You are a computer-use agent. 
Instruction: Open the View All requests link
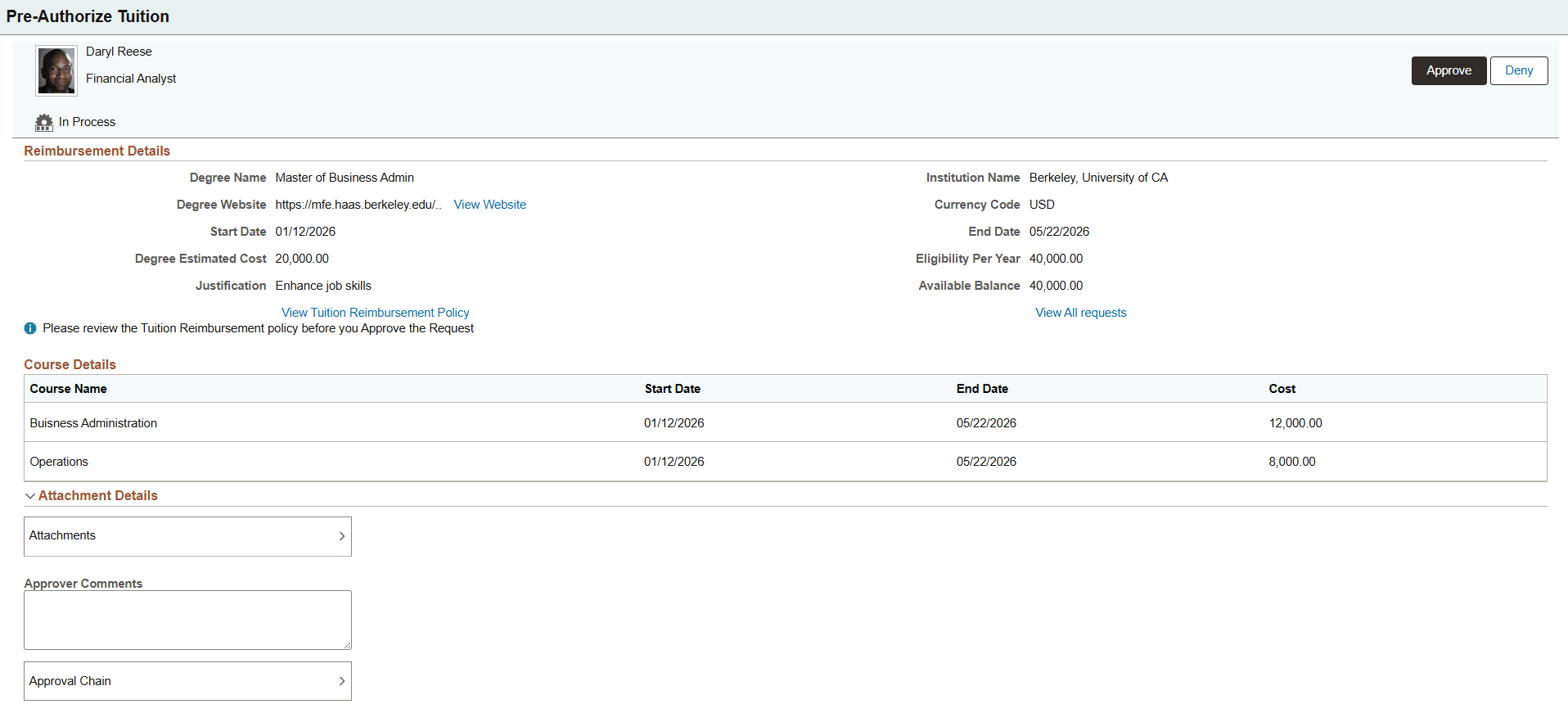(1081, 313)
